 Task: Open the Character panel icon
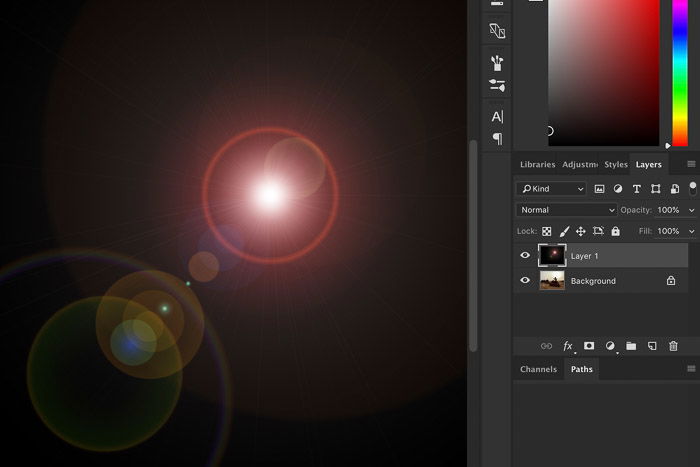[x=497, y=117]
